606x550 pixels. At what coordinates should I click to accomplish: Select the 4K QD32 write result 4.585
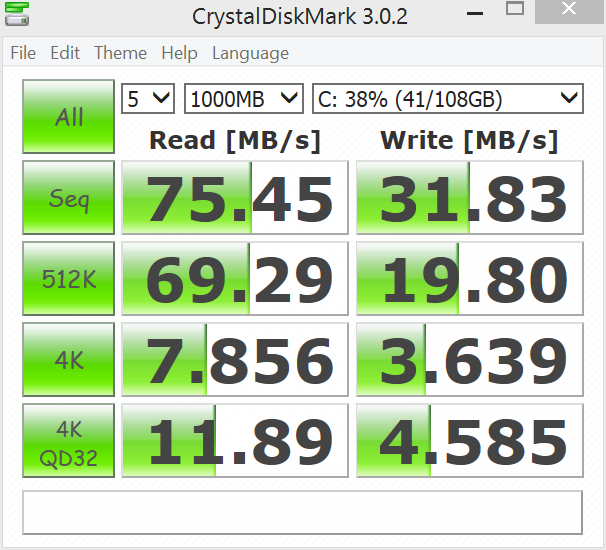point(470,441)
